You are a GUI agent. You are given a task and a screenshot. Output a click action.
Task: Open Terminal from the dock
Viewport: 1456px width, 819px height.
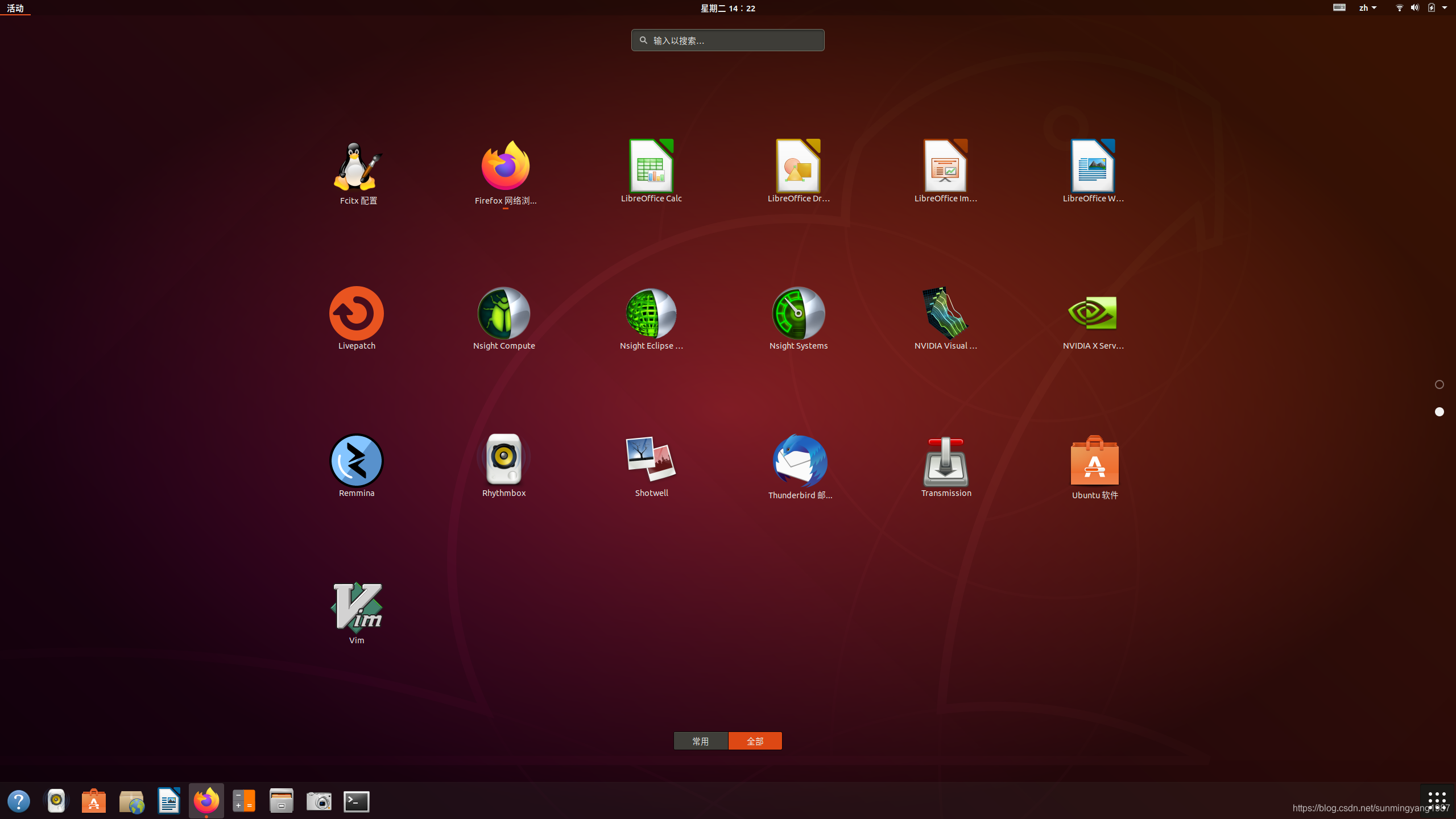click(x=357, y=801)
